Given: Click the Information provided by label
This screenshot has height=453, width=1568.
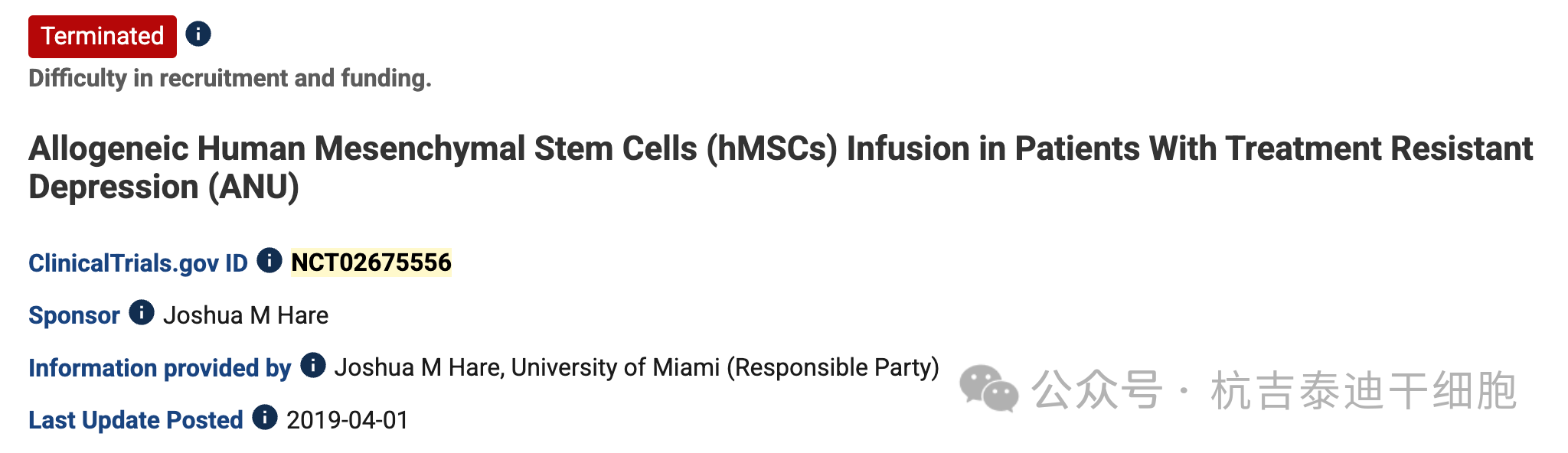Looking at the screenshot, I should tap(159, 368).
